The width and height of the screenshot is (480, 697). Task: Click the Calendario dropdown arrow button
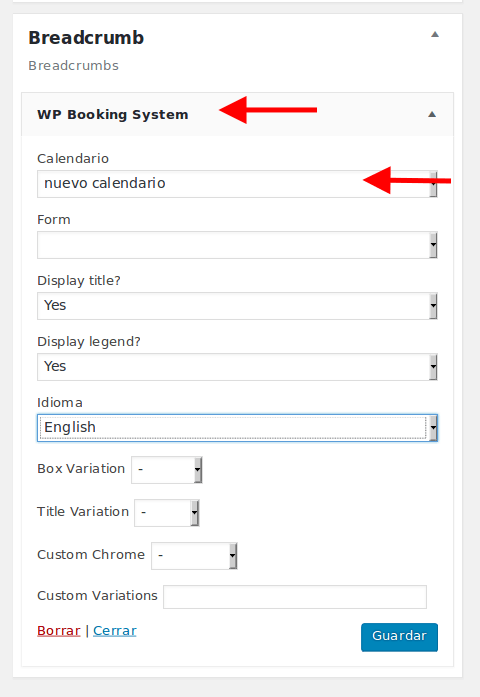433,184
